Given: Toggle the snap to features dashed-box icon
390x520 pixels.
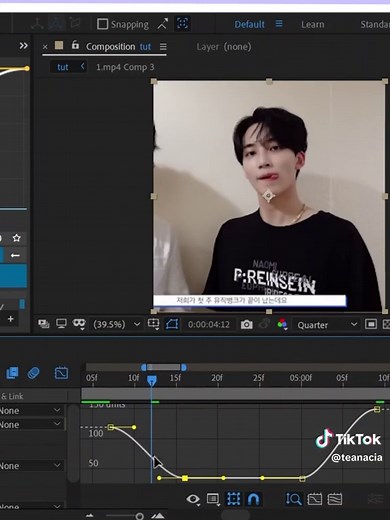Looking at the screenshot, I should 182,24.
